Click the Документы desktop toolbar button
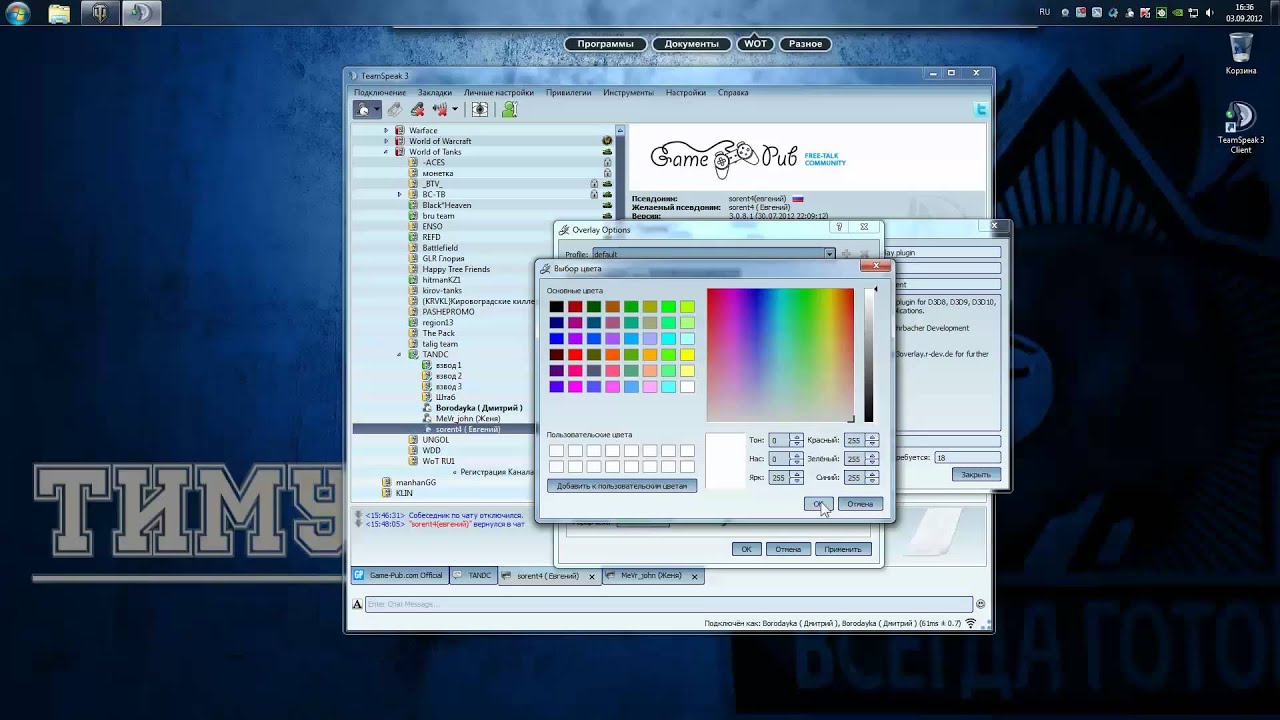 692,44
